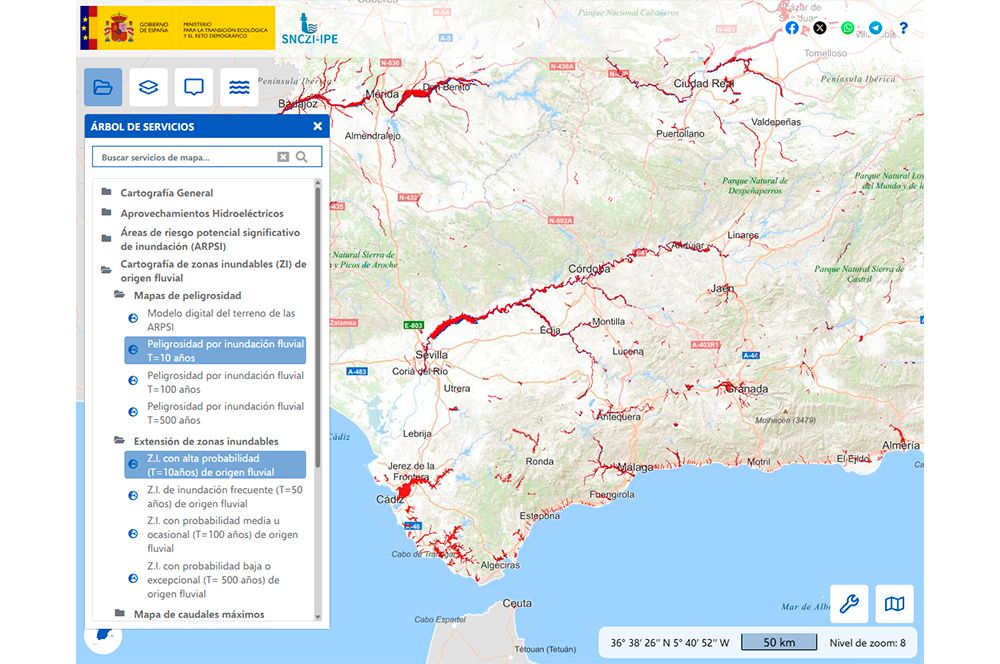The height and width of the screenshot is (664, 1000).
Task: Open the comments speech bubble icon
Action: (193, 87)
